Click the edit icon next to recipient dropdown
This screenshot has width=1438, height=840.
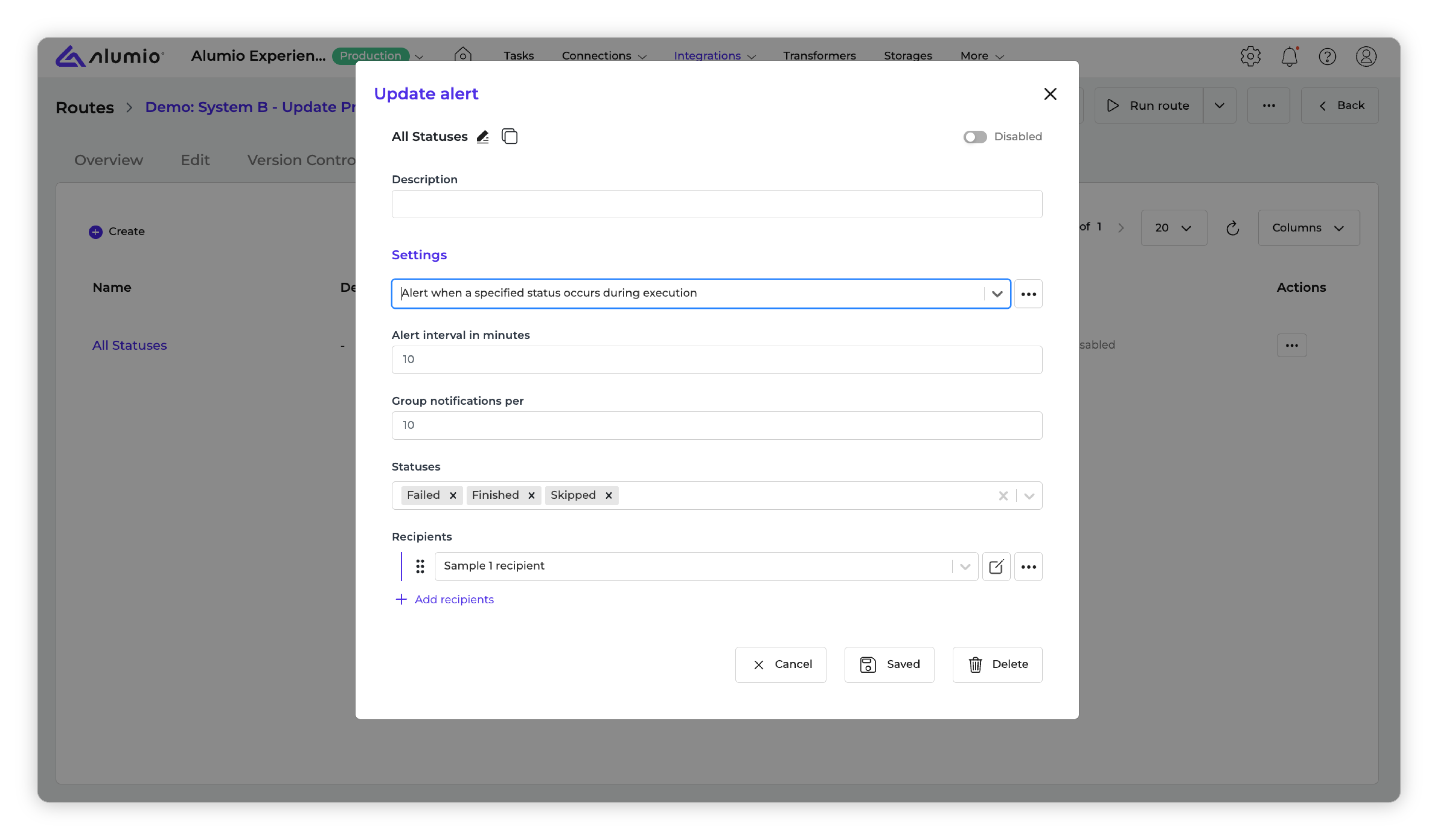click(996, 566)
